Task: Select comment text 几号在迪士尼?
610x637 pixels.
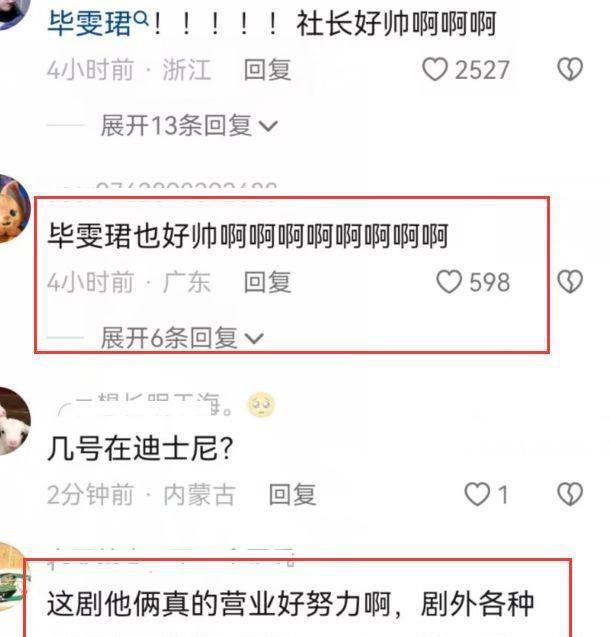Action: coord(140,448)
